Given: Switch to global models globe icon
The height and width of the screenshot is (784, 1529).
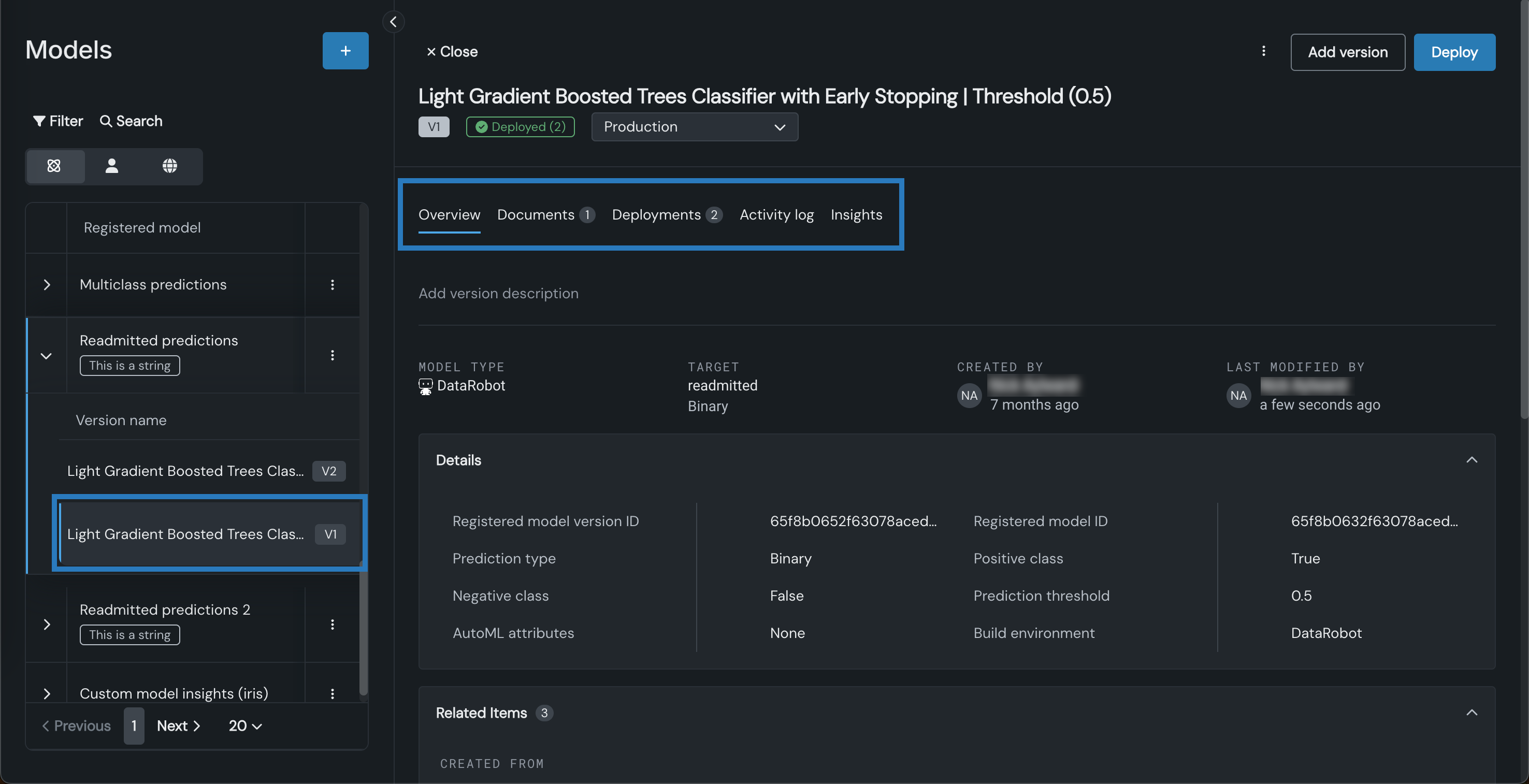Looking at the screenshot, I should click(170, 166).
